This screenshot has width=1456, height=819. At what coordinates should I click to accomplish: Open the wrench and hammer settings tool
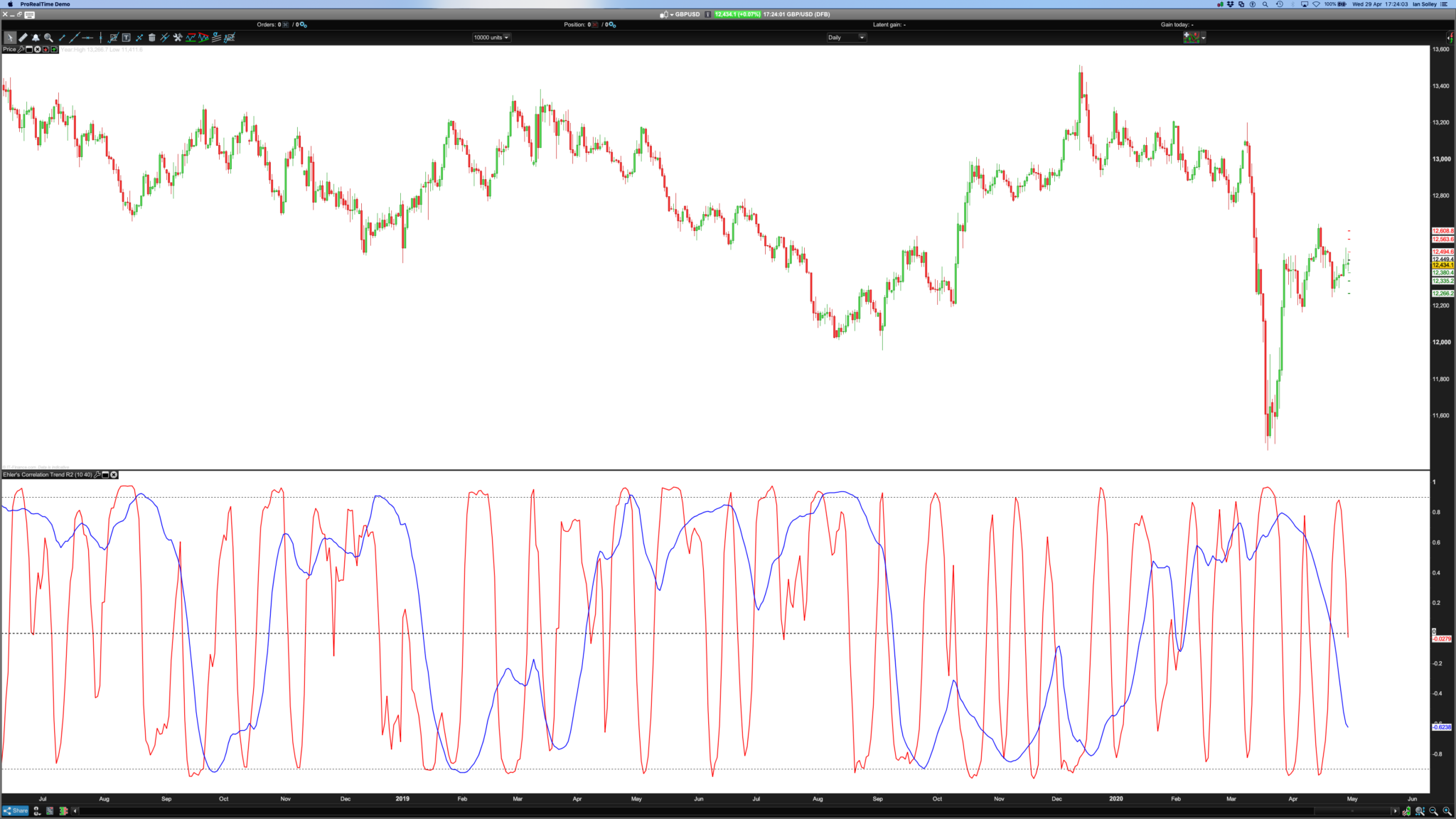coord(178,38)
